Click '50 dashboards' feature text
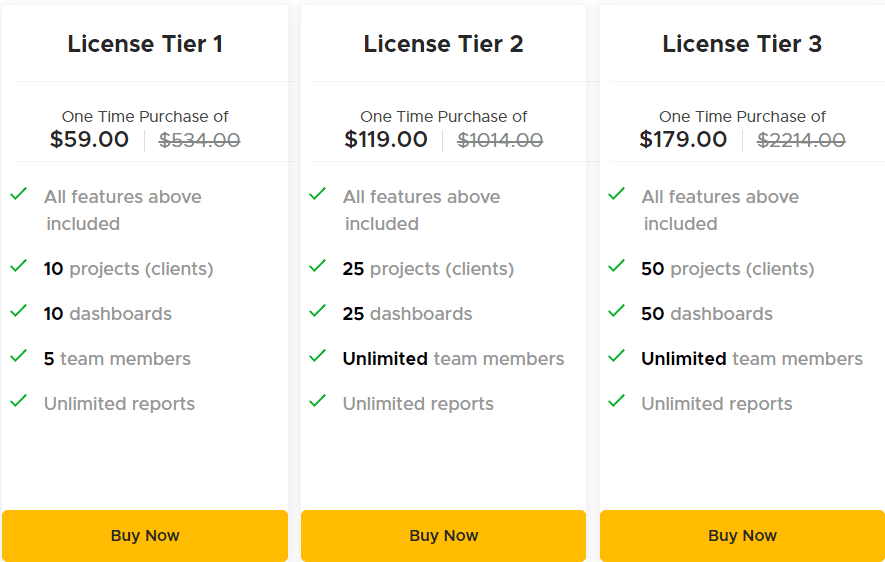Image resolution: width=885 pixels, height=562 pixels. [707, 314]
